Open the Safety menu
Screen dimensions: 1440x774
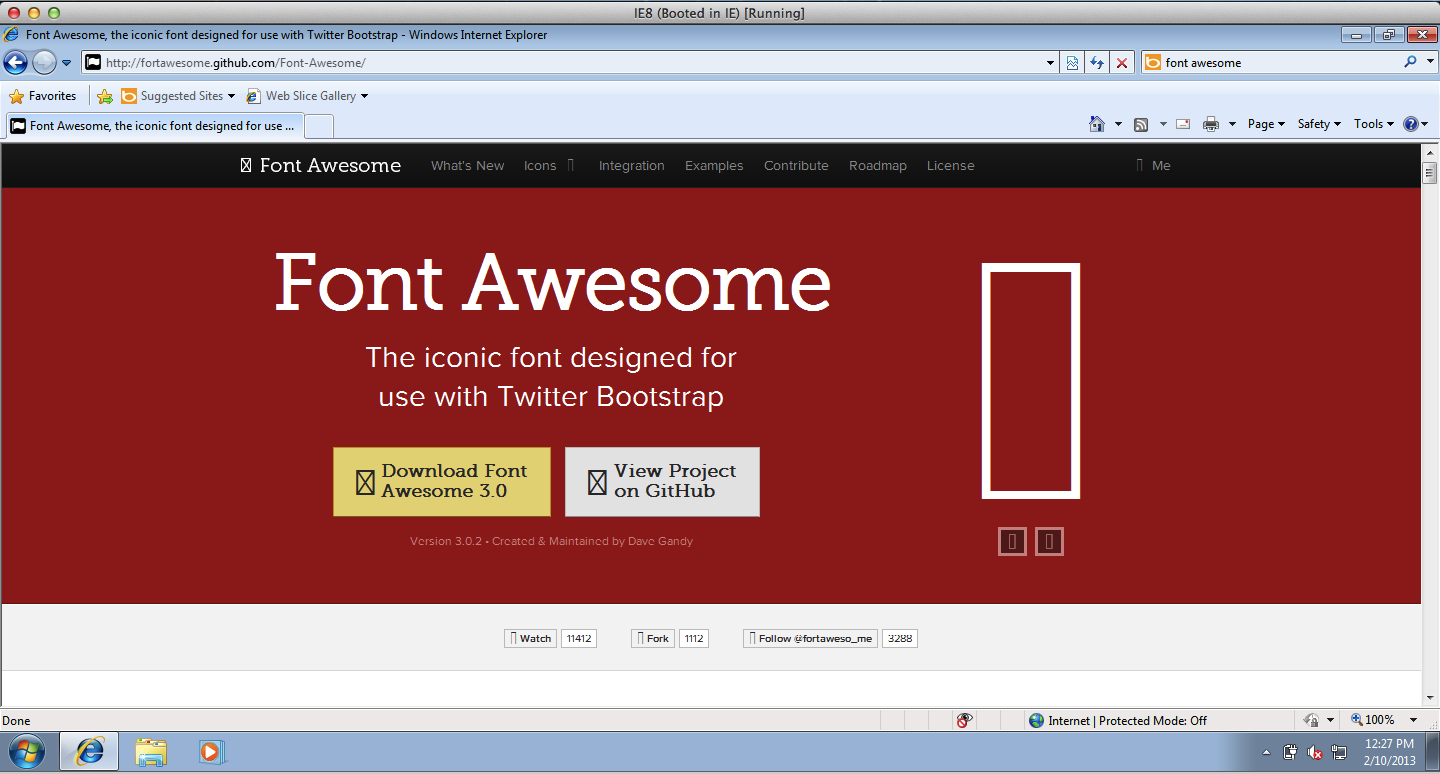pos(1319,124)
